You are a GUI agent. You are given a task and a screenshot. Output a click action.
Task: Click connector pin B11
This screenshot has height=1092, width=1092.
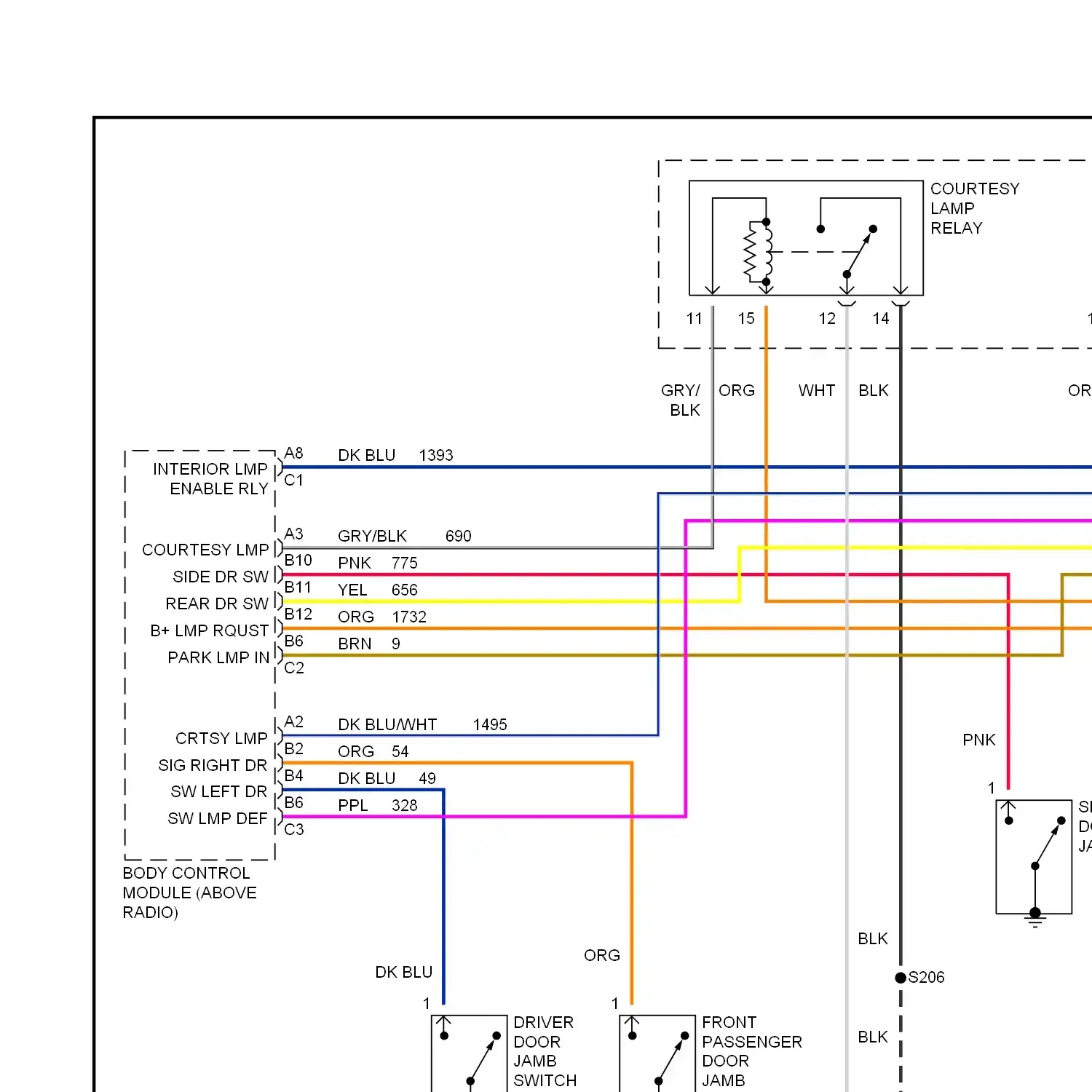click(x=298, y=587)
